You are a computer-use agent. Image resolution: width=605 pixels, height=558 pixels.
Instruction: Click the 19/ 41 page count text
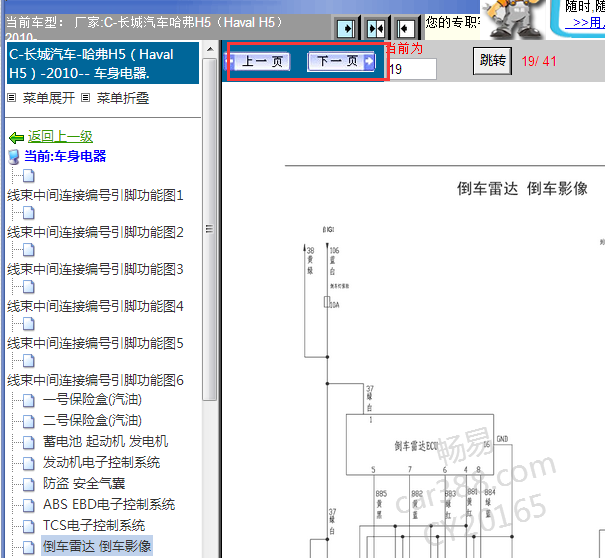(539, 61)
